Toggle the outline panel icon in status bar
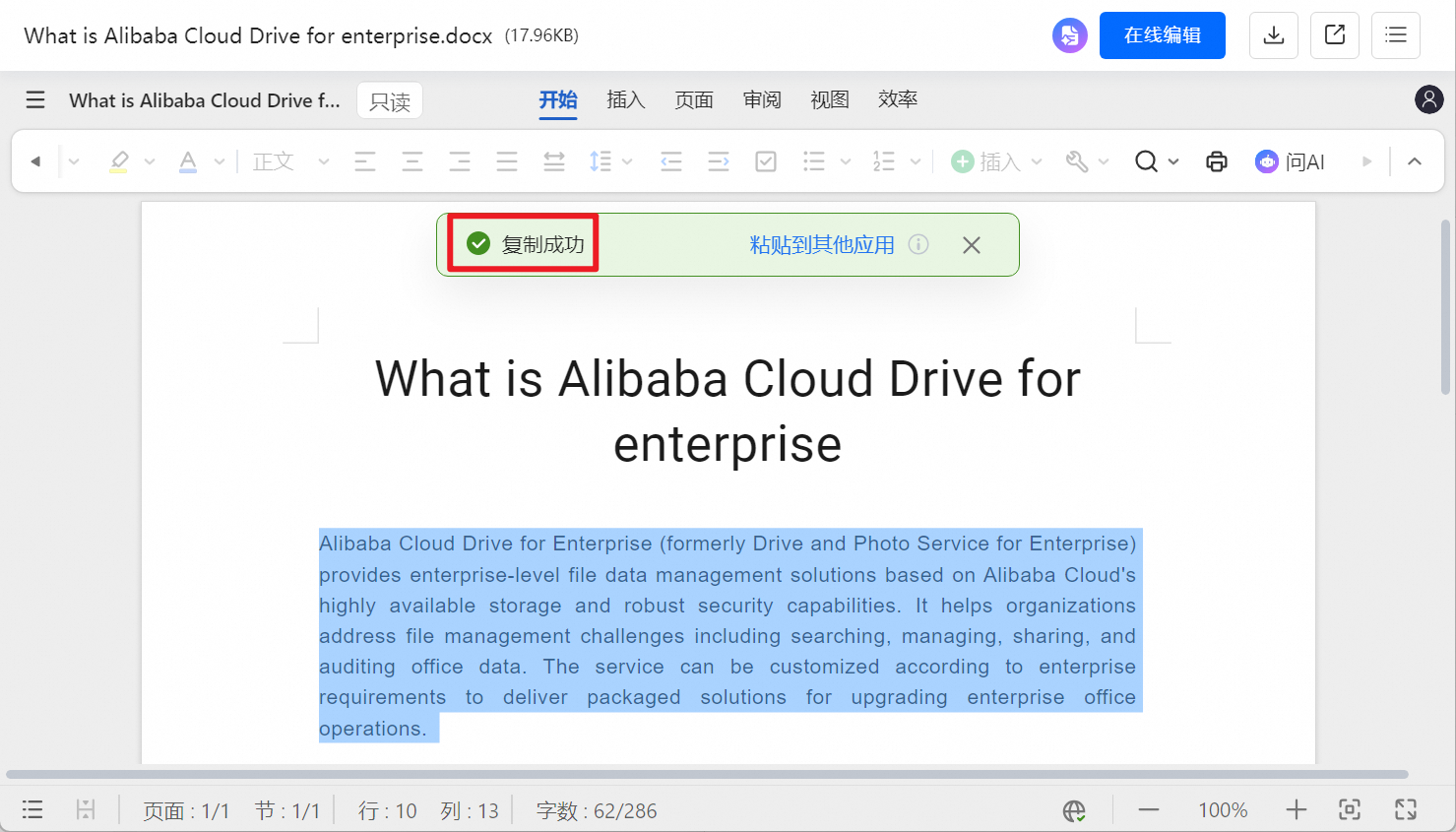Screen dimensions: 1456x832 32,809
